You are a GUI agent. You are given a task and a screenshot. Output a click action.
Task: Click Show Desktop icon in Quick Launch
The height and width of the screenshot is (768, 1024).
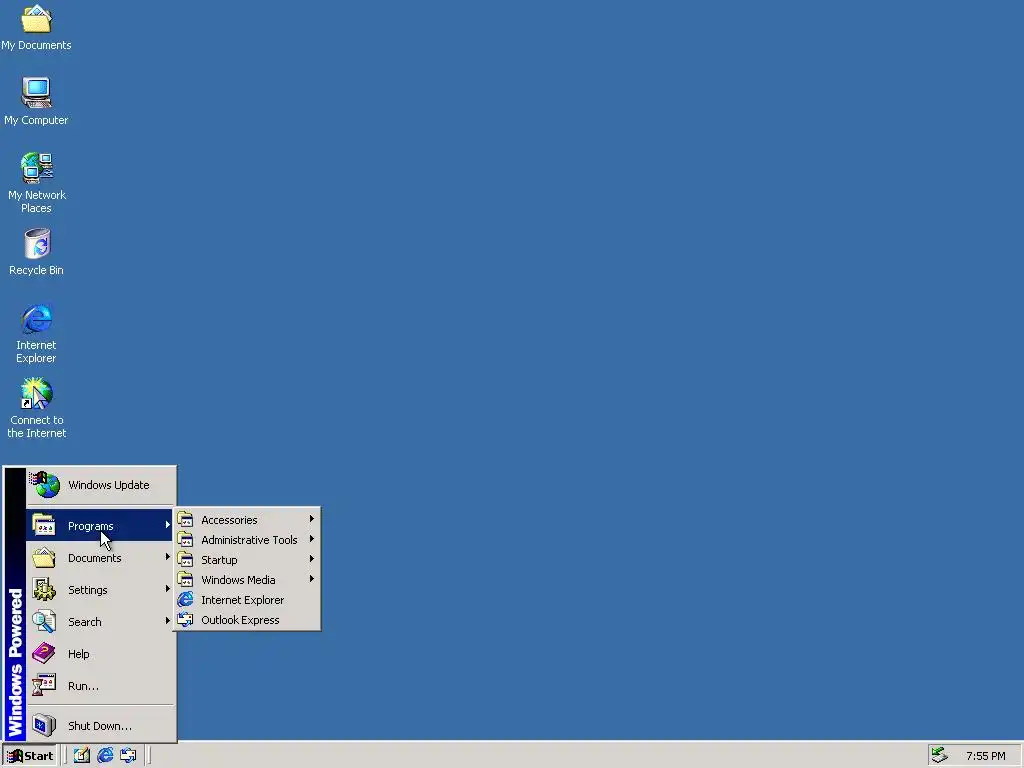82,756
